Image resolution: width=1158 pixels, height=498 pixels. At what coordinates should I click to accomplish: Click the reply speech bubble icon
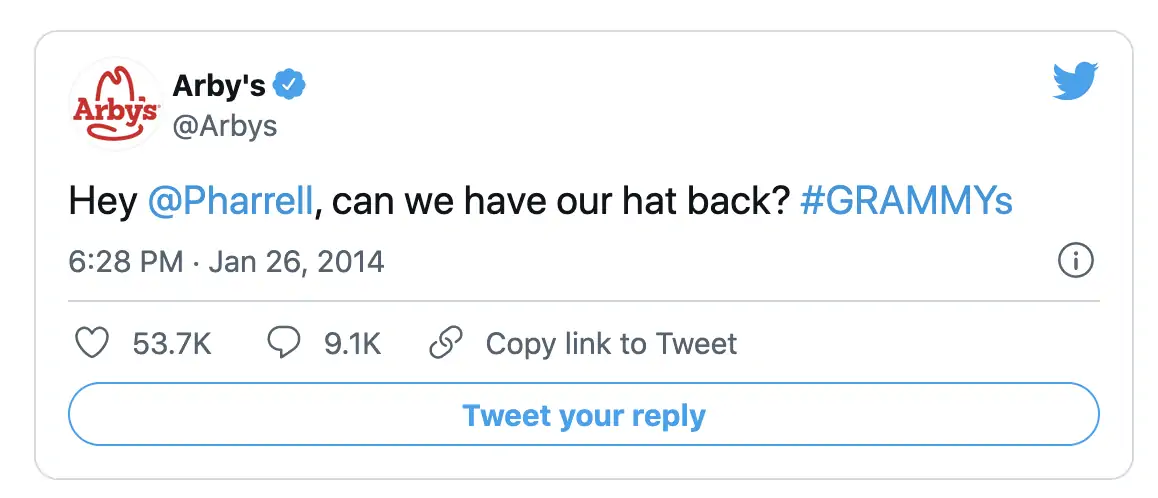click(x=284, y=344)
